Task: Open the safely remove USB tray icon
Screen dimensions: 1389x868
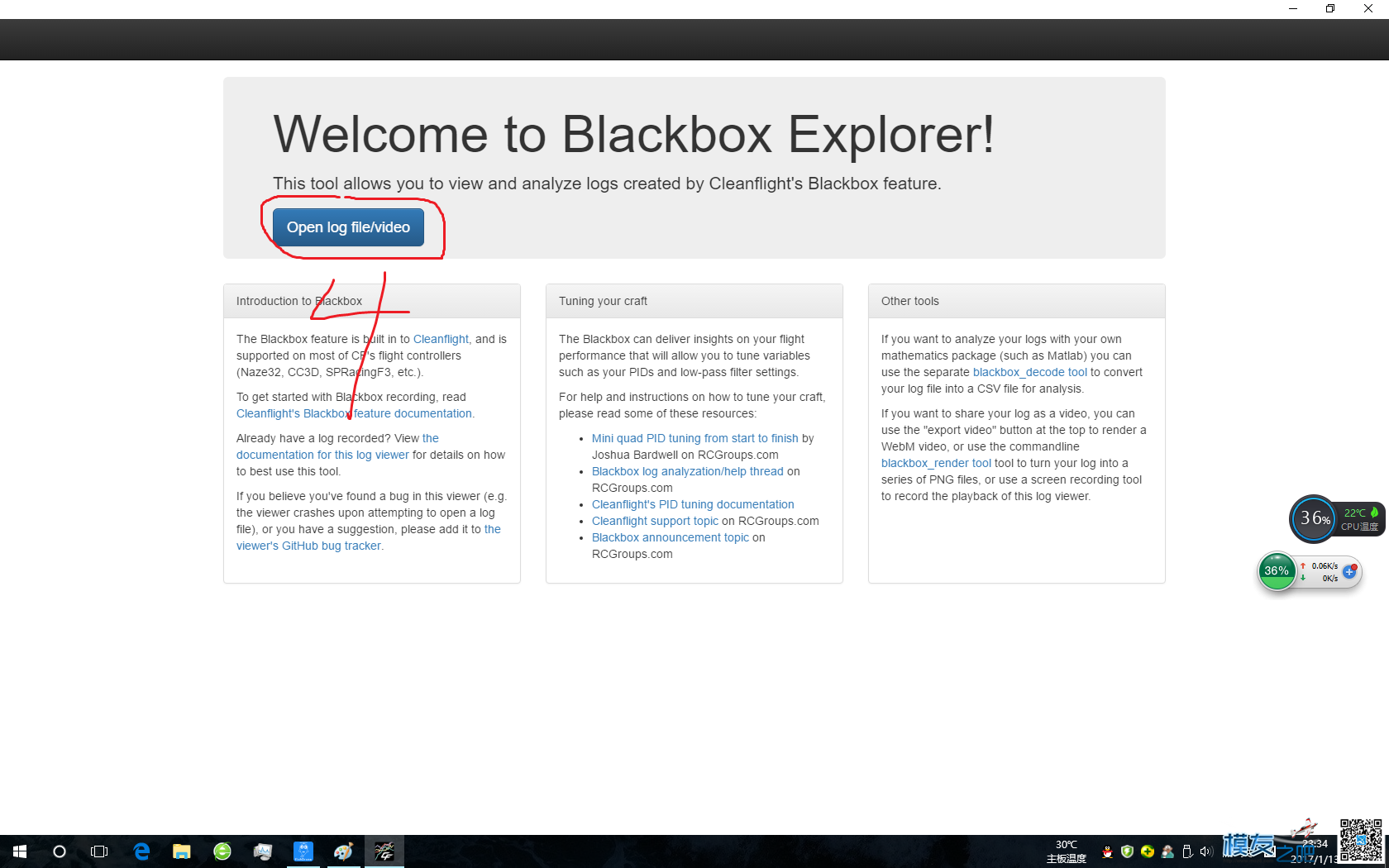Action: (1187, 851)
